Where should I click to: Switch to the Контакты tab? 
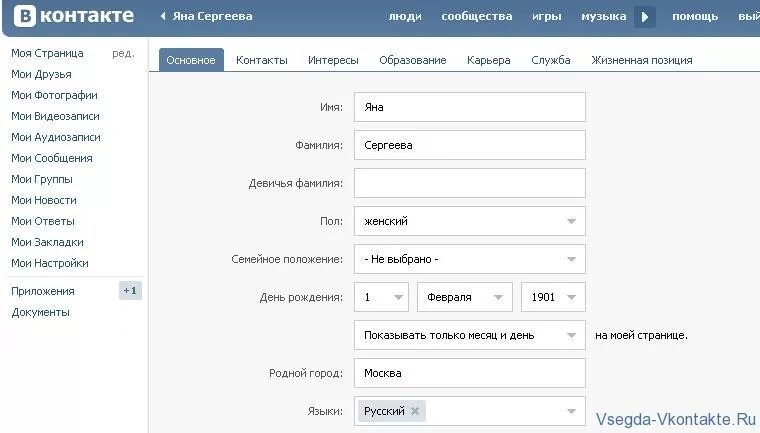click(262, 60)
